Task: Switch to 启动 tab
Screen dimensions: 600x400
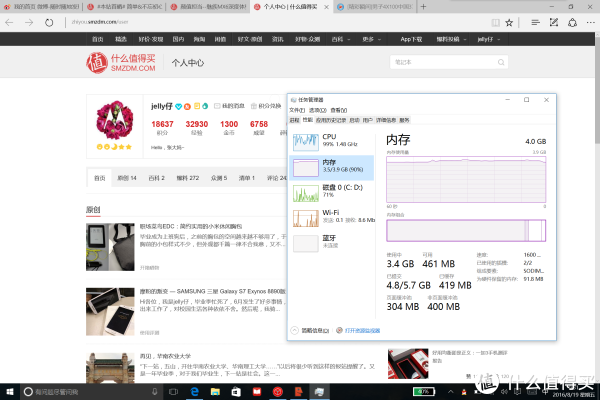Action: coord(355,120)
